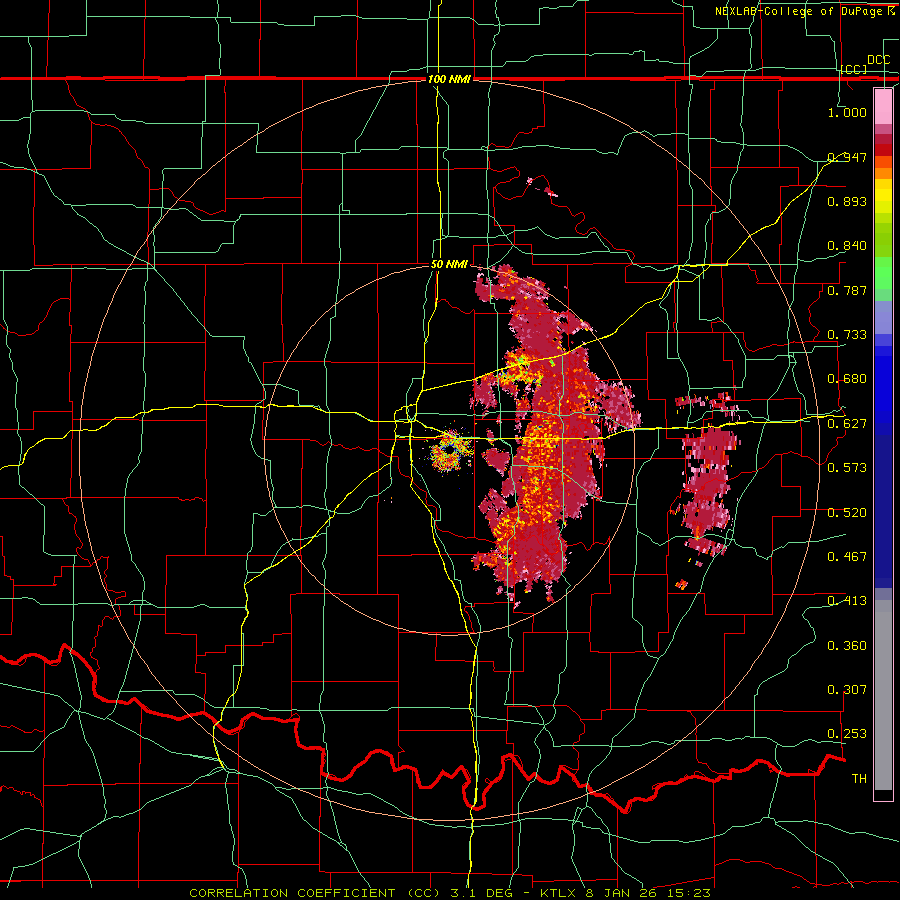Click the 50 NMI range ring label

coord(449,265)
